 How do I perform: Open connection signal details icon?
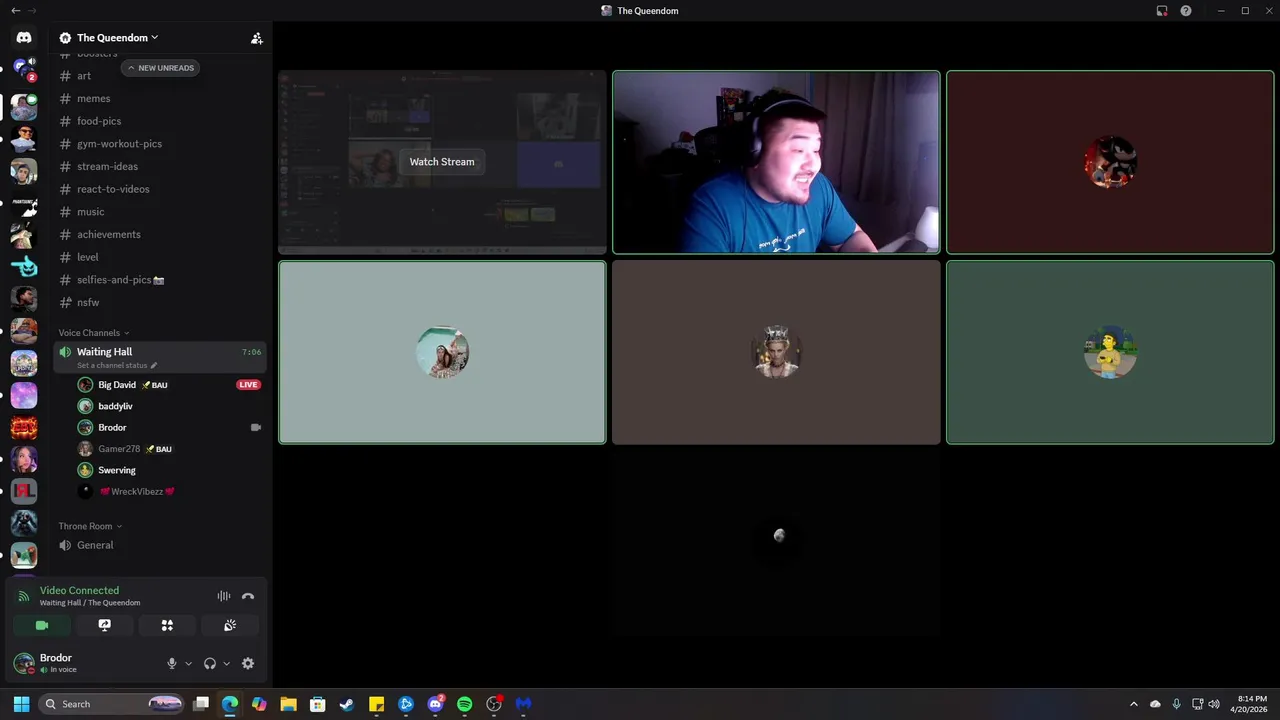pyautogui.click(x=23, y=596)
